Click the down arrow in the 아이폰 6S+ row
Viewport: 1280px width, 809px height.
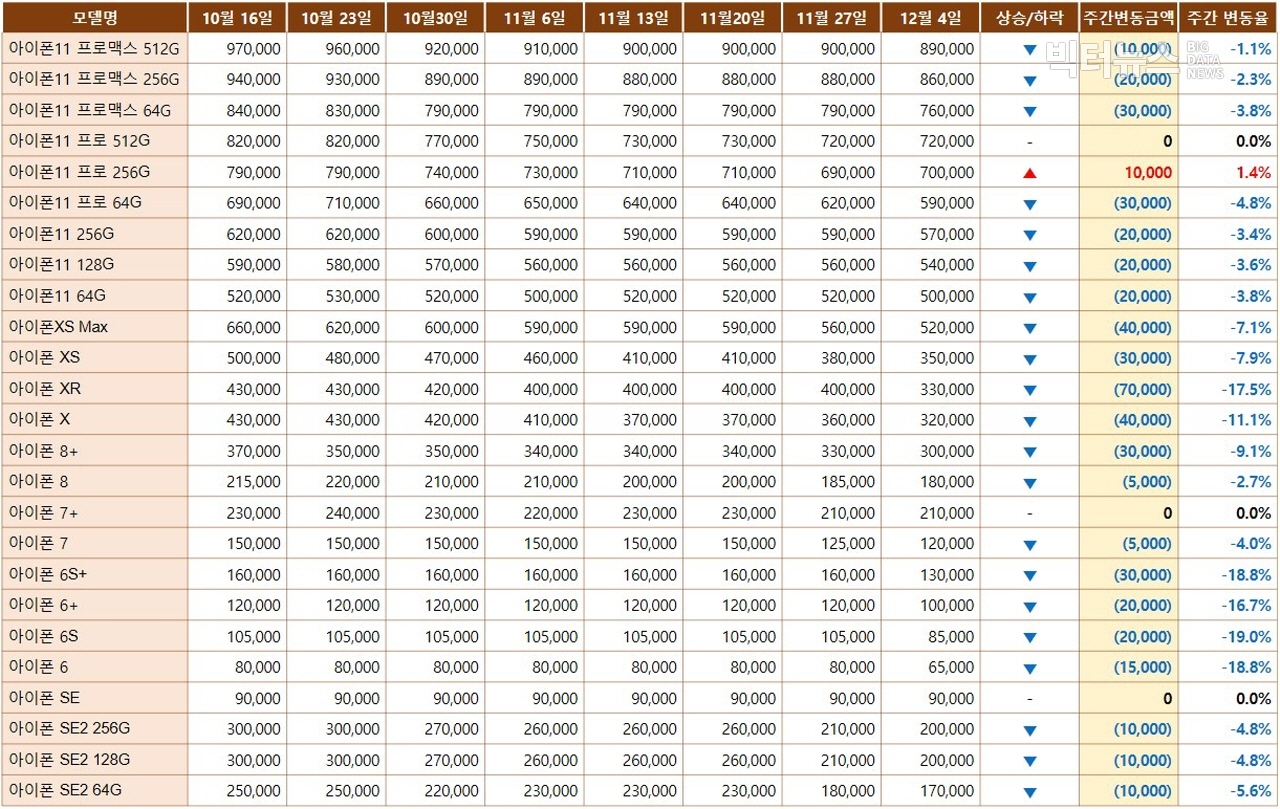tap(1030, 576)
